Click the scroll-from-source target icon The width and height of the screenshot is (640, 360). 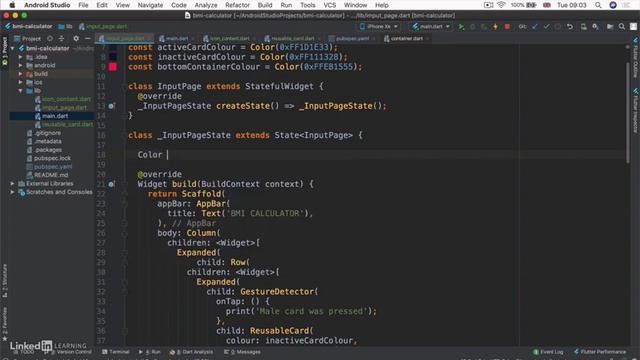click(x=50, y=38)
